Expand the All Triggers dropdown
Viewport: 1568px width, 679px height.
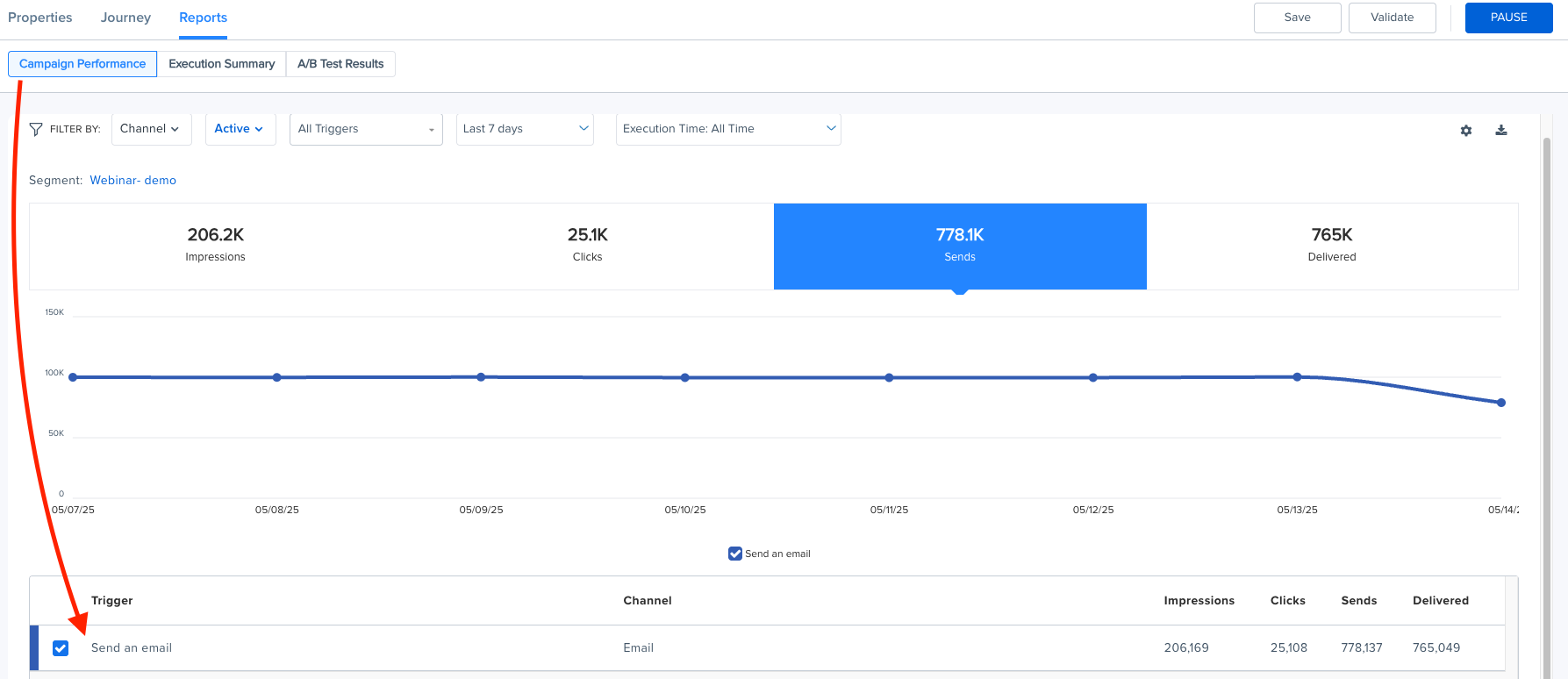[x=366, y=129]
